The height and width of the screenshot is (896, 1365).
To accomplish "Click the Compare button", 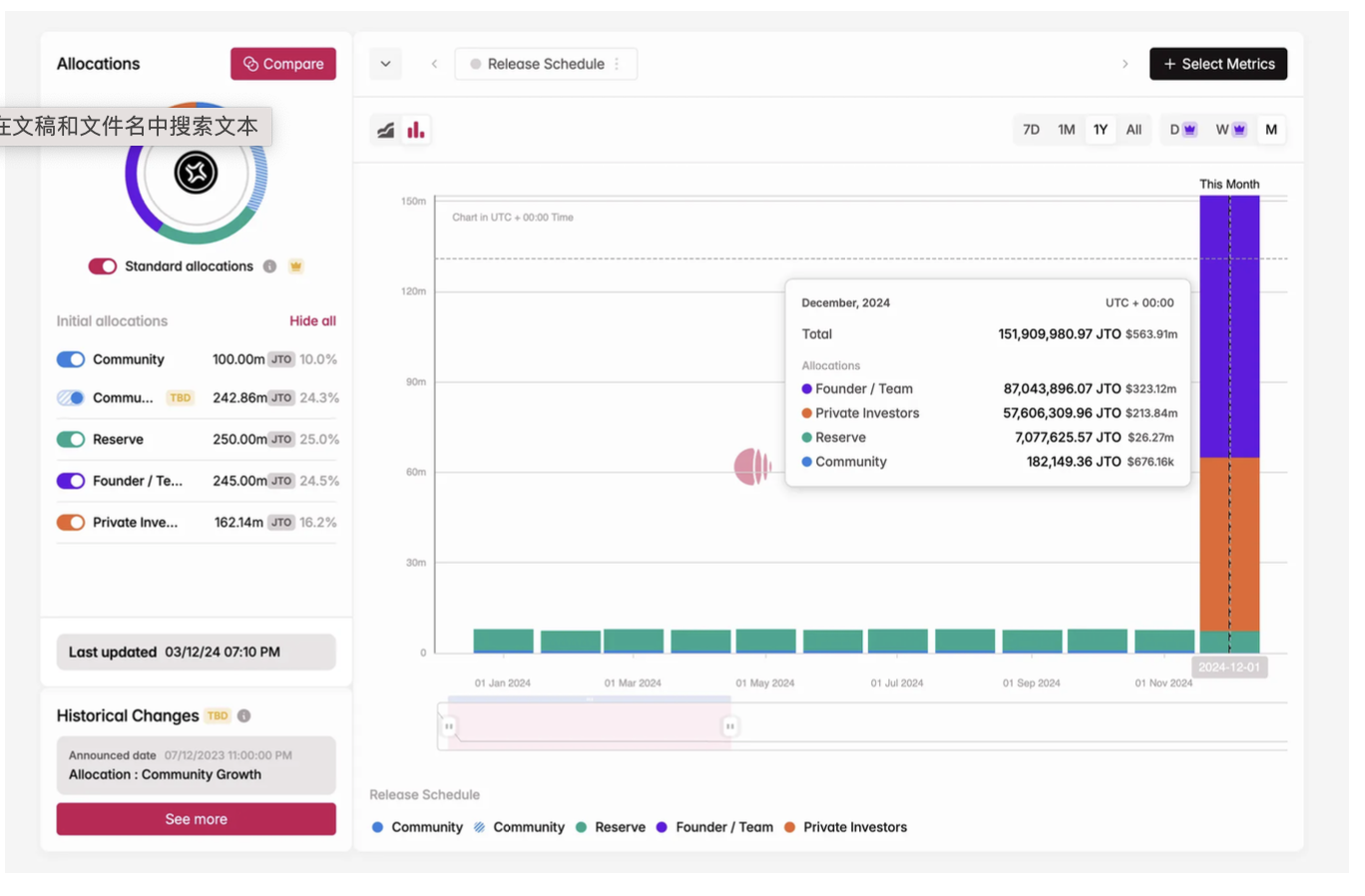I will (x=283, y=64).
